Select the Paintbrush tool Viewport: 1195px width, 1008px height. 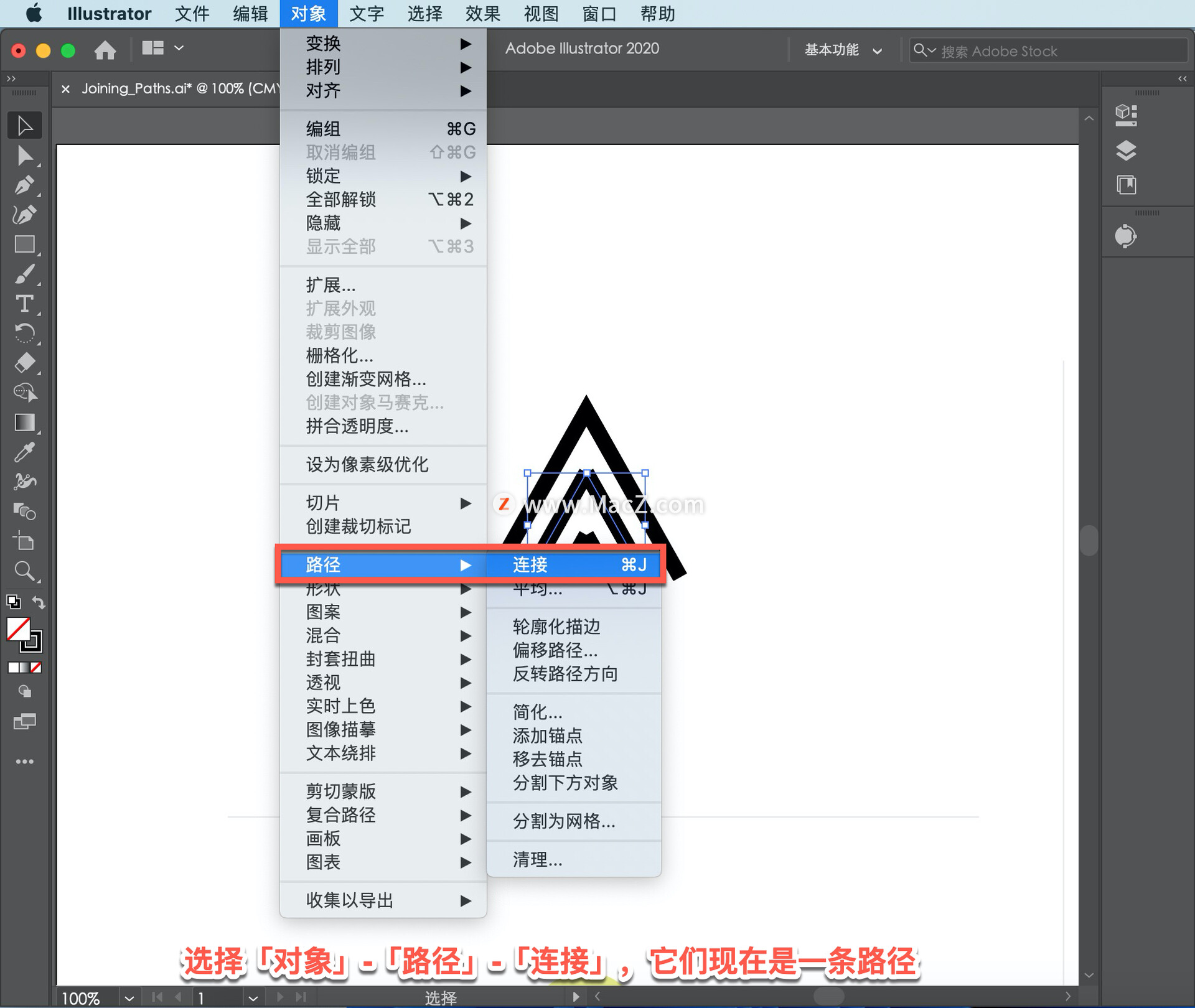24,274
